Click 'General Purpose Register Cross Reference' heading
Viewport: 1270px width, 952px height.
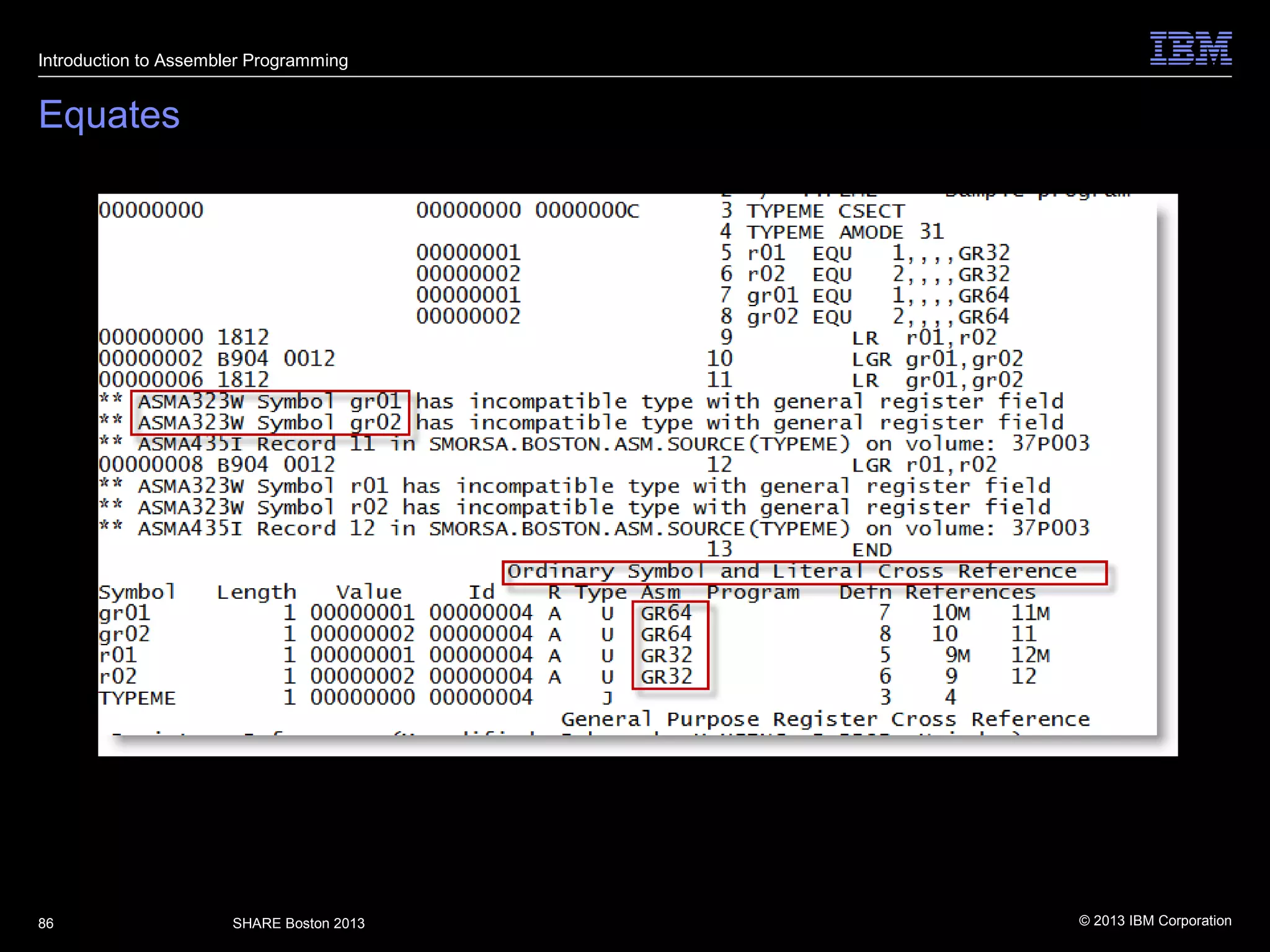(825, 720)
